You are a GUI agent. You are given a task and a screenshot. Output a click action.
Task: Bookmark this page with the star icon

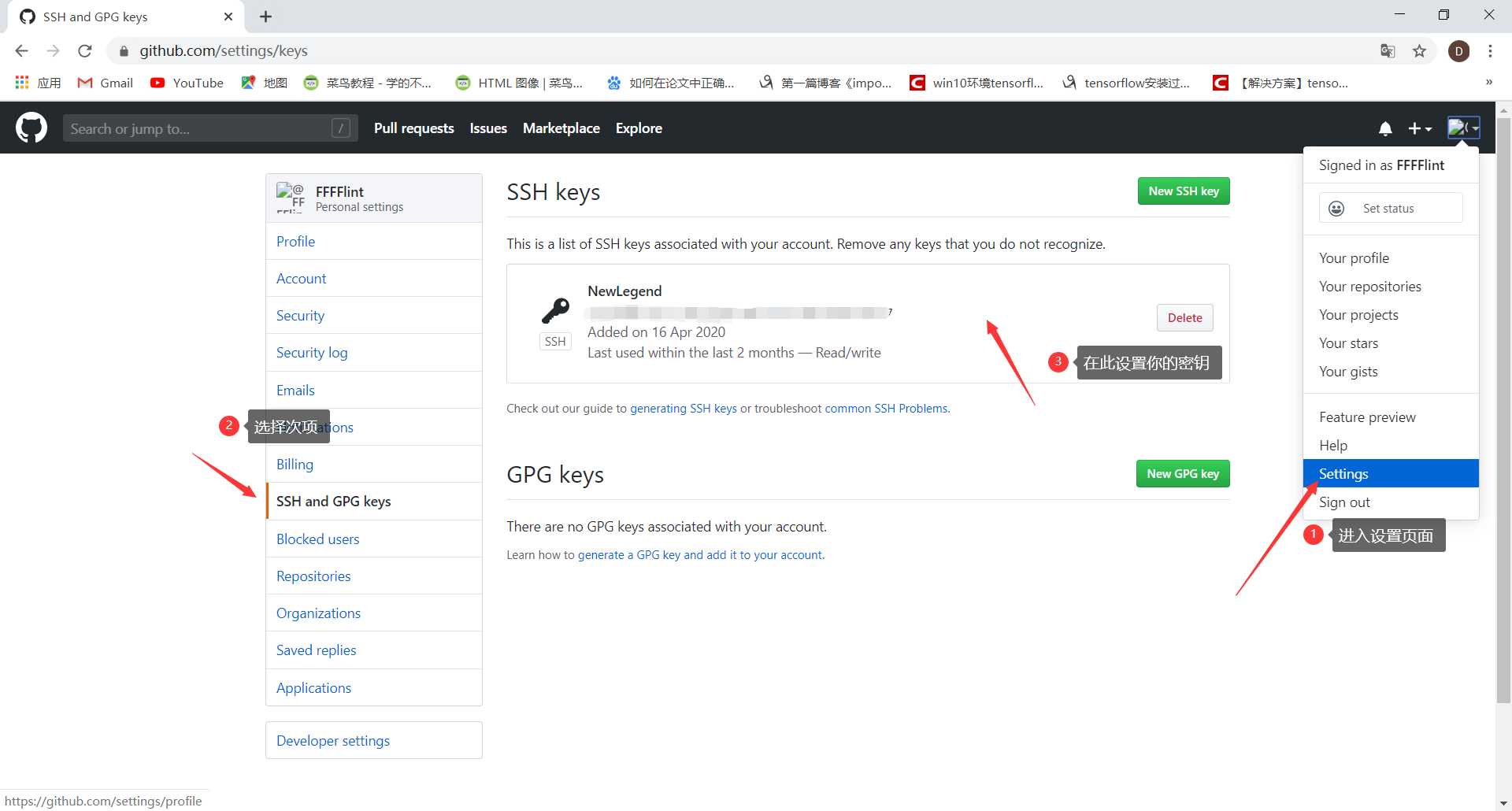tap(1419, 51)
